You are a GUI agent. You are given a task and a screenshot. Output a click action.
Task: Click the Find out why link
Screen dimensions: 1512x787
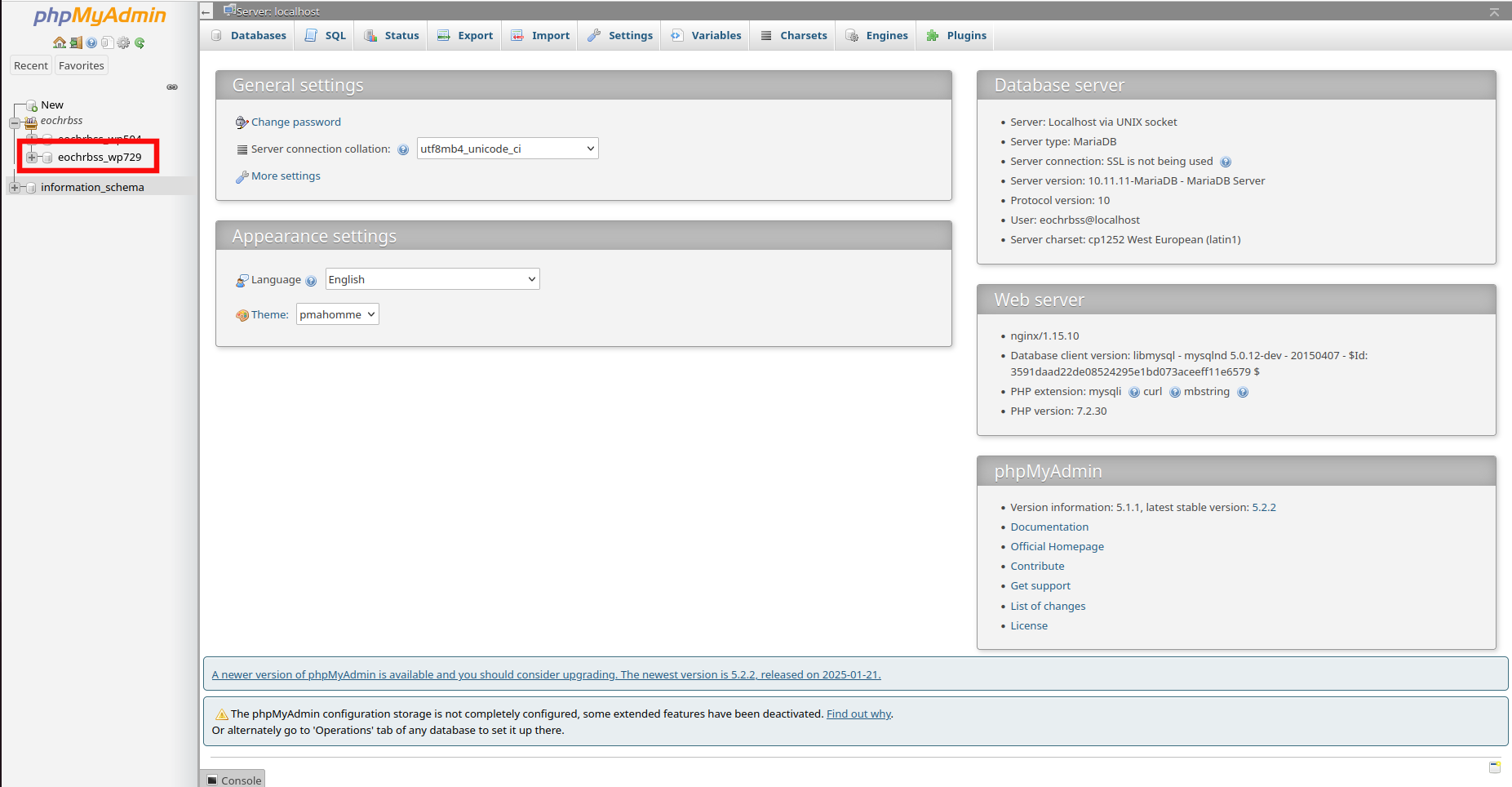858,714
